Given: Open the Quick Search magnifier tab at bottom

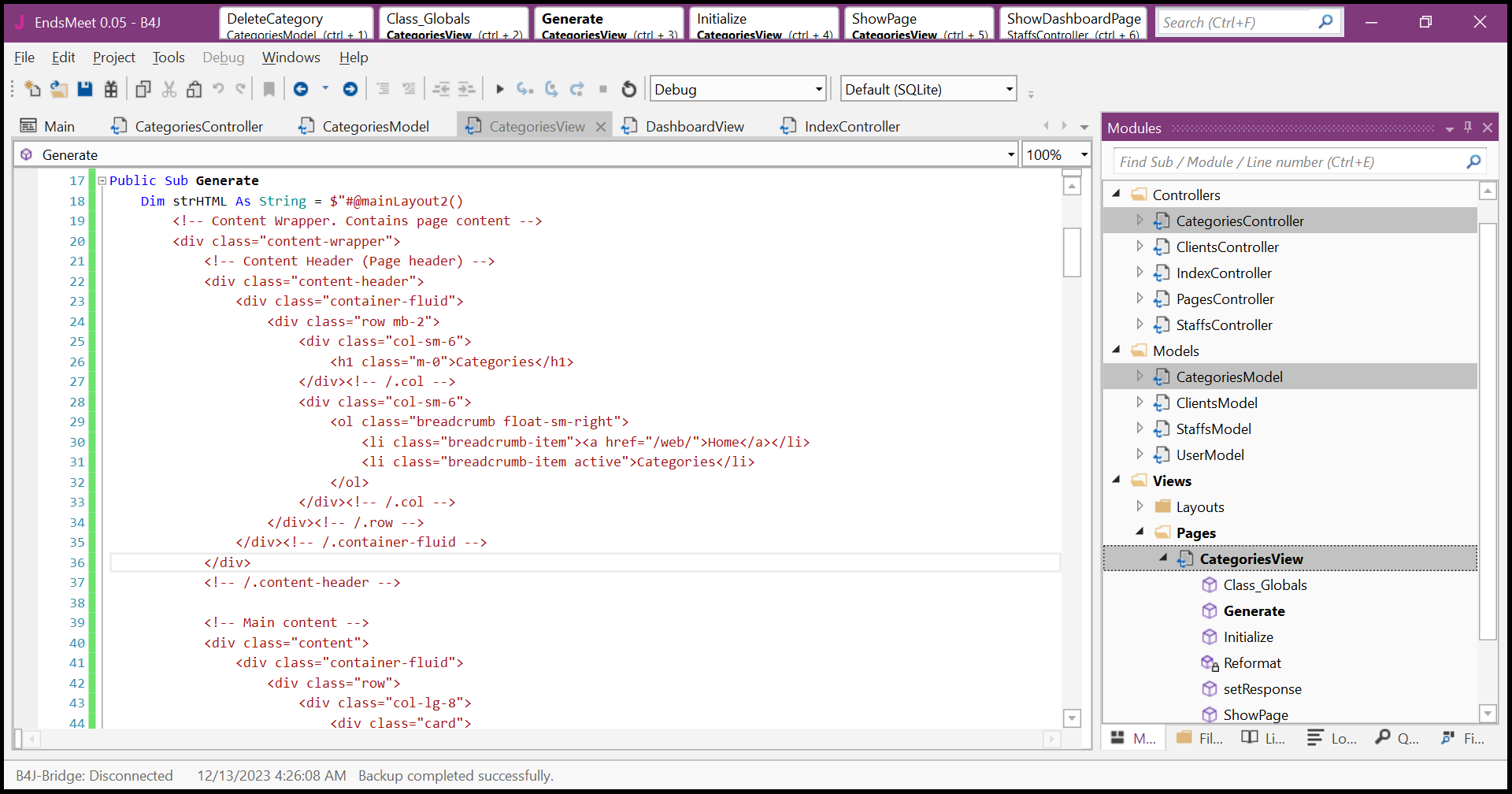Looking at the screenshot, I should coord(1397,738).
